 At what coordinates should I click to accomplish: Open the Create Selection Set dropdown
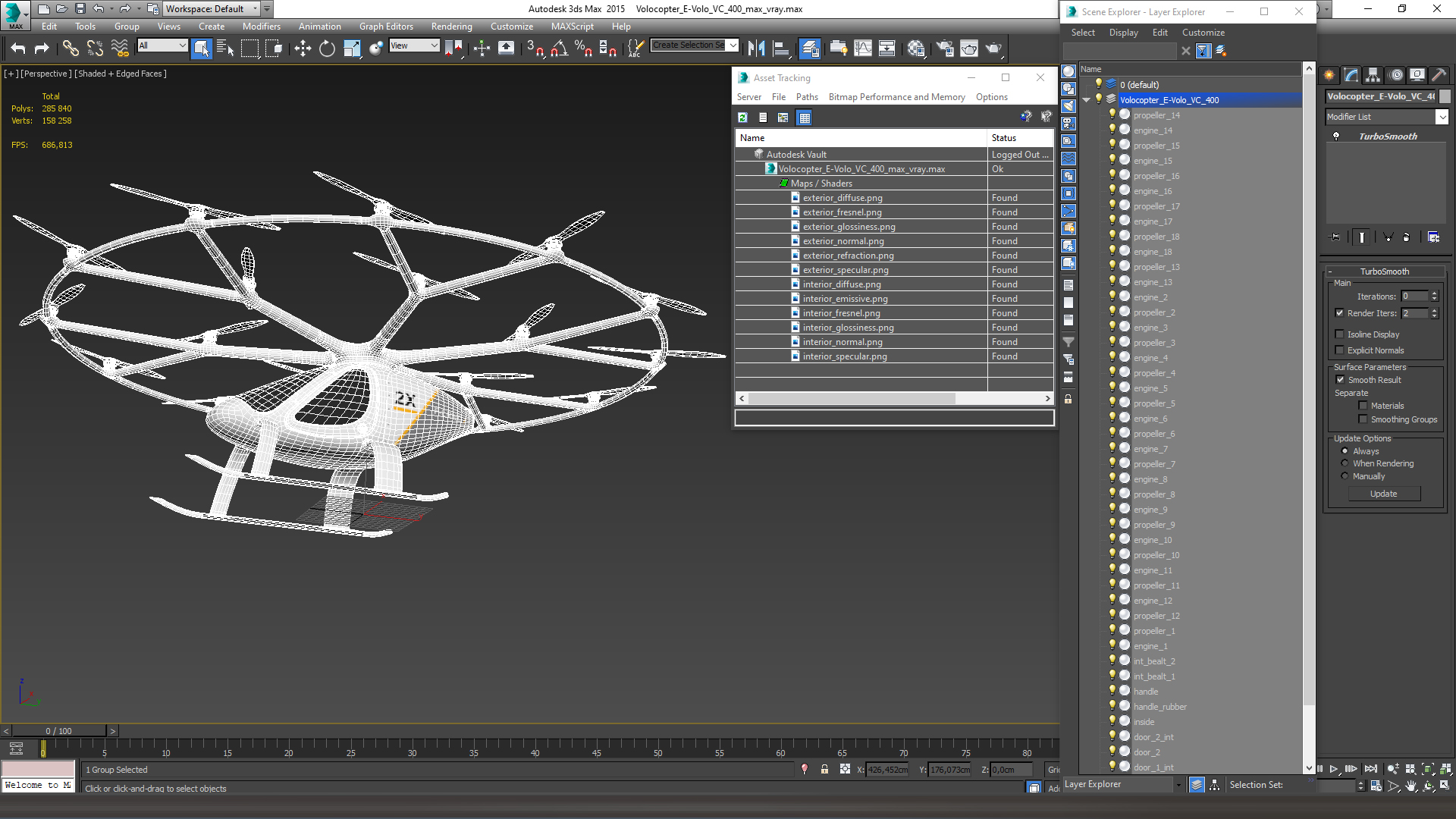click(733, 45)
